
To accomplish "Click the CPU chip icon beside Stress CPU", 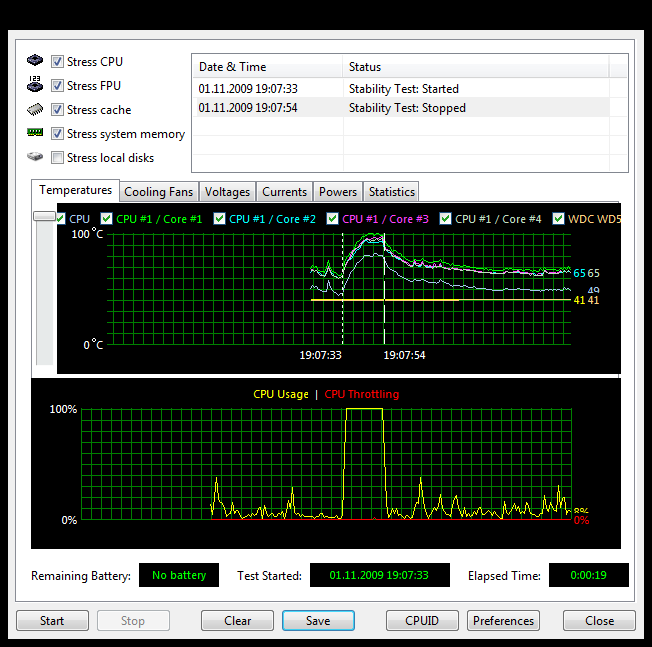I will tap(35, 60).
